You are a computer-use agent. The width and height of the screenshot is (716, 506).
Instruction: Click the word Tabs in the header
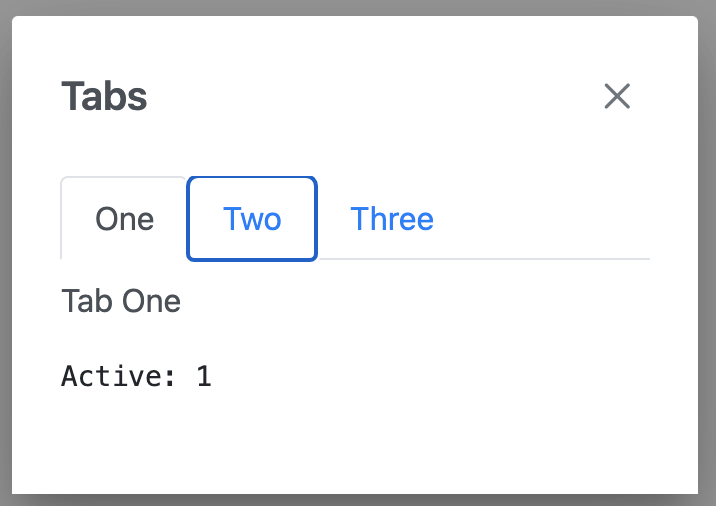coord(104,97)
